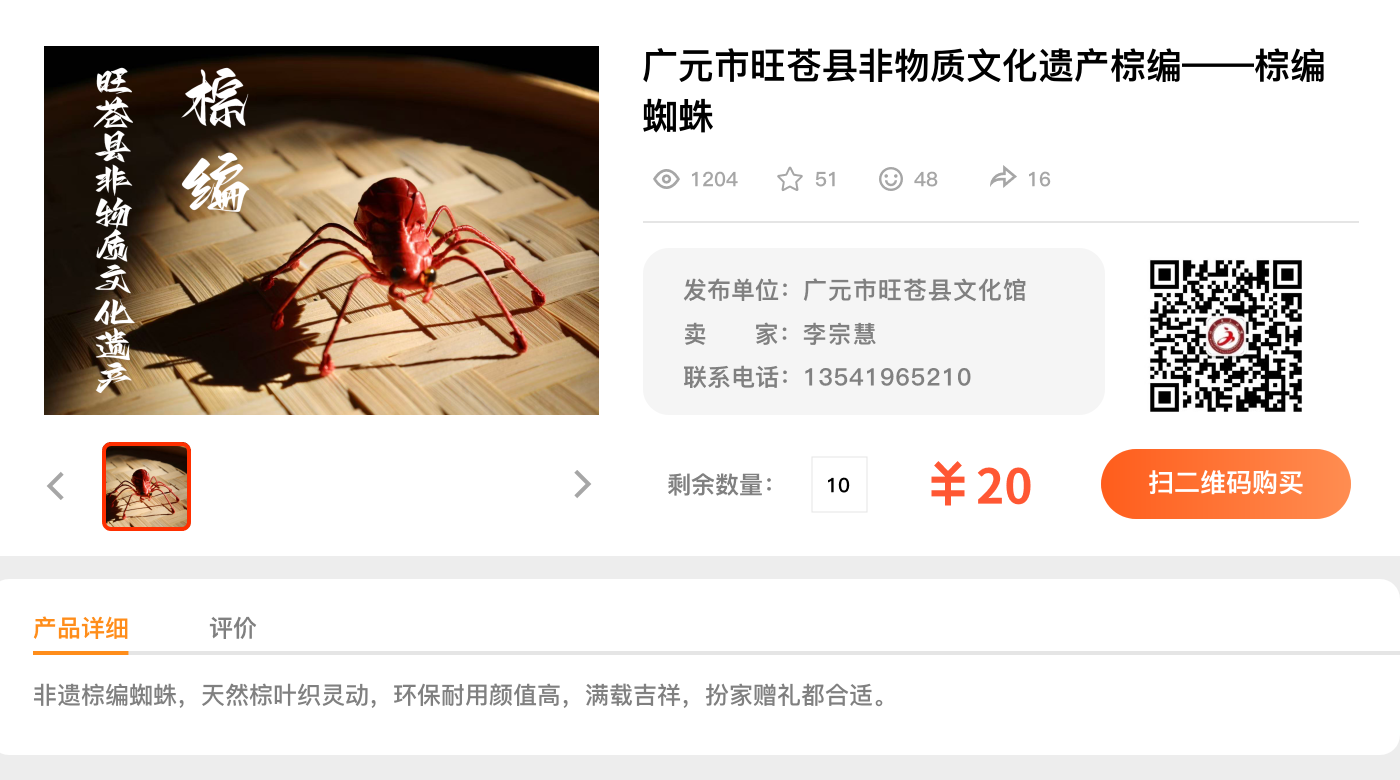Show the next image with the right chevron
This screenshot has height=780, width=1400.
coord(582,484)
